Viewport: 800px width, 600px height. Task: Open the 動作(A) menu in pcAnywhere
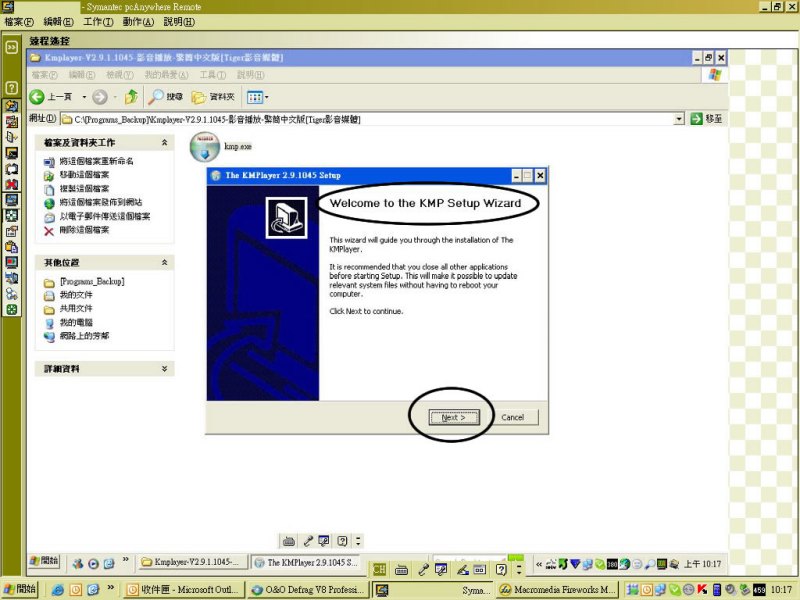click(x=138, y=22)
